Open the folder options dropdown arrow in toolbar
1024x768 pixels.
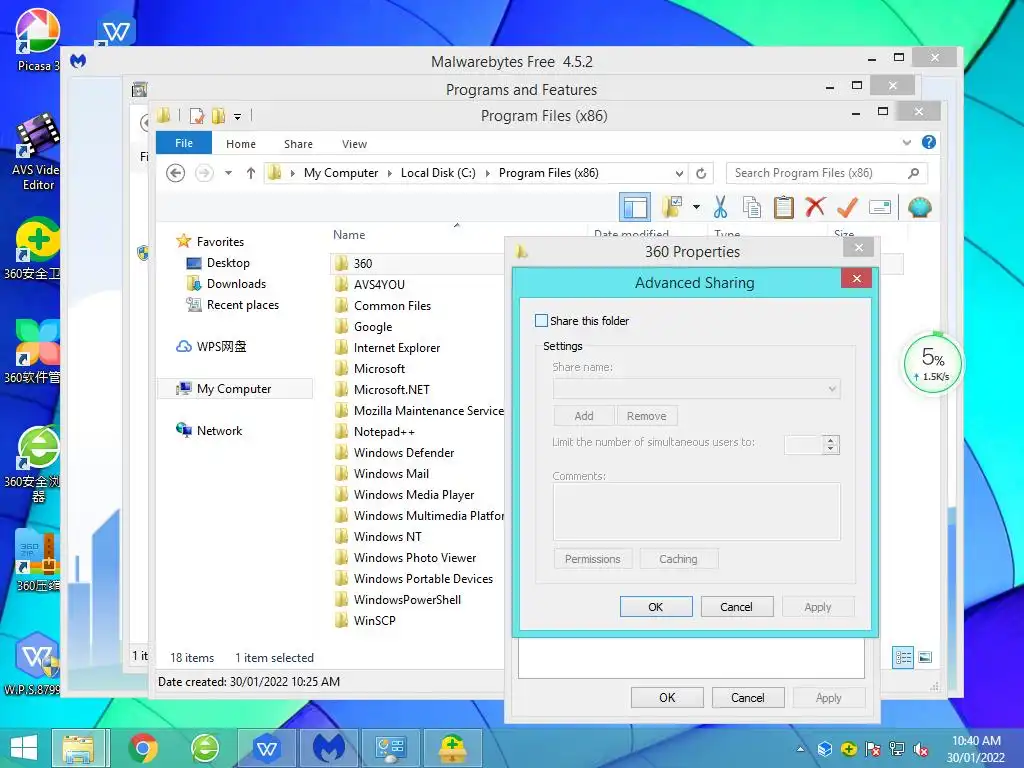(696, 208)
